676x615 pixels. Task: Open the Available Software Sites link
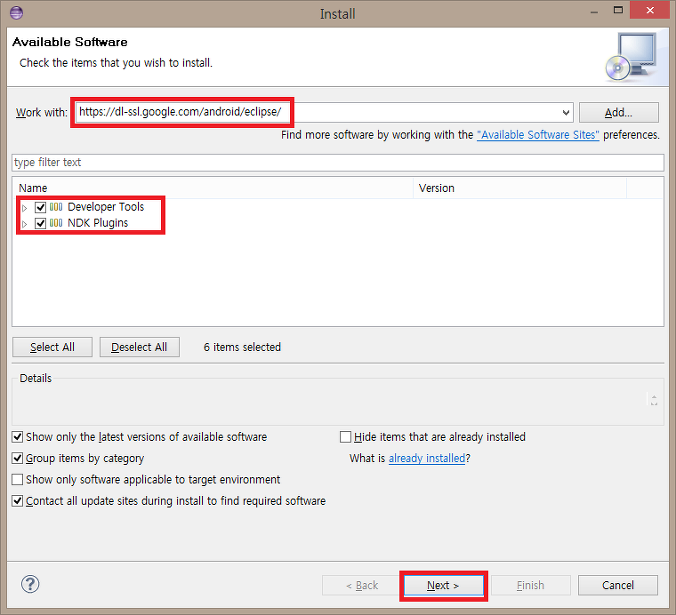click(x=538, y=135)
